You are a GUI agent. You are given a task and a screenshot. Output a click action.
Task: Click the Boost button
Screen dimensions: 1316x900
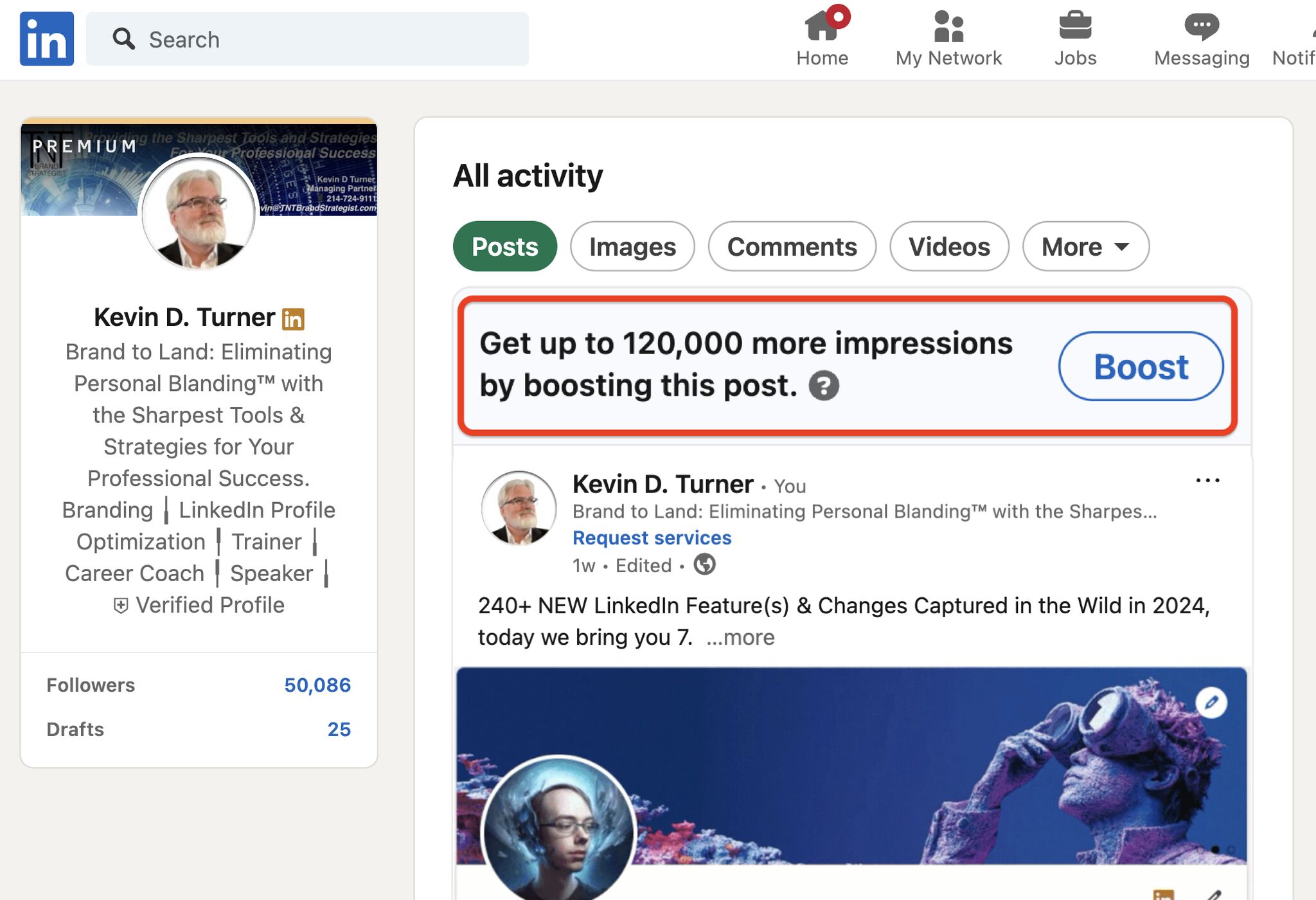tap(1141, 366)
